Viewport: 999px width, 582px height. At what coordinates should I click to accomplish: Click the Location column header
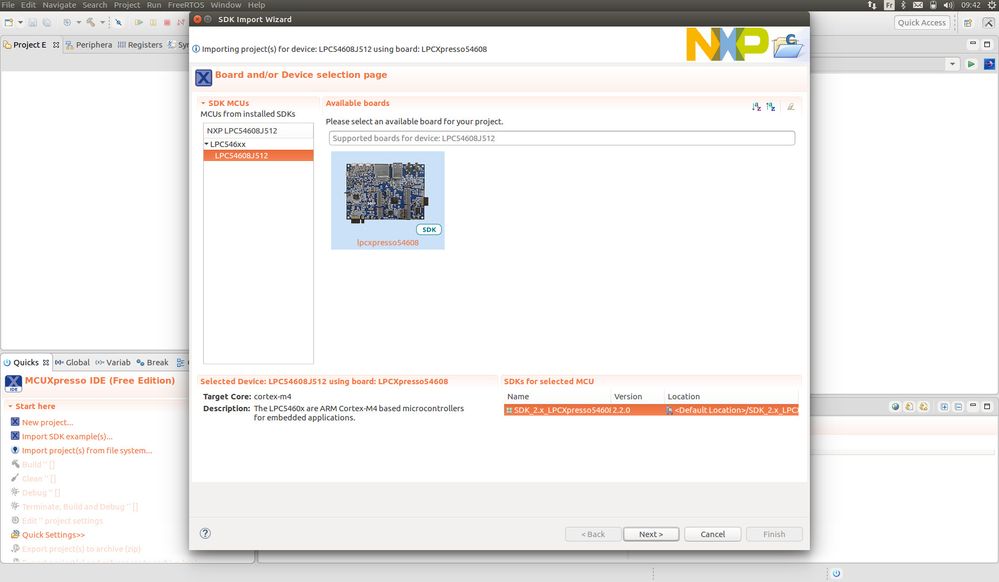point(684,396)
